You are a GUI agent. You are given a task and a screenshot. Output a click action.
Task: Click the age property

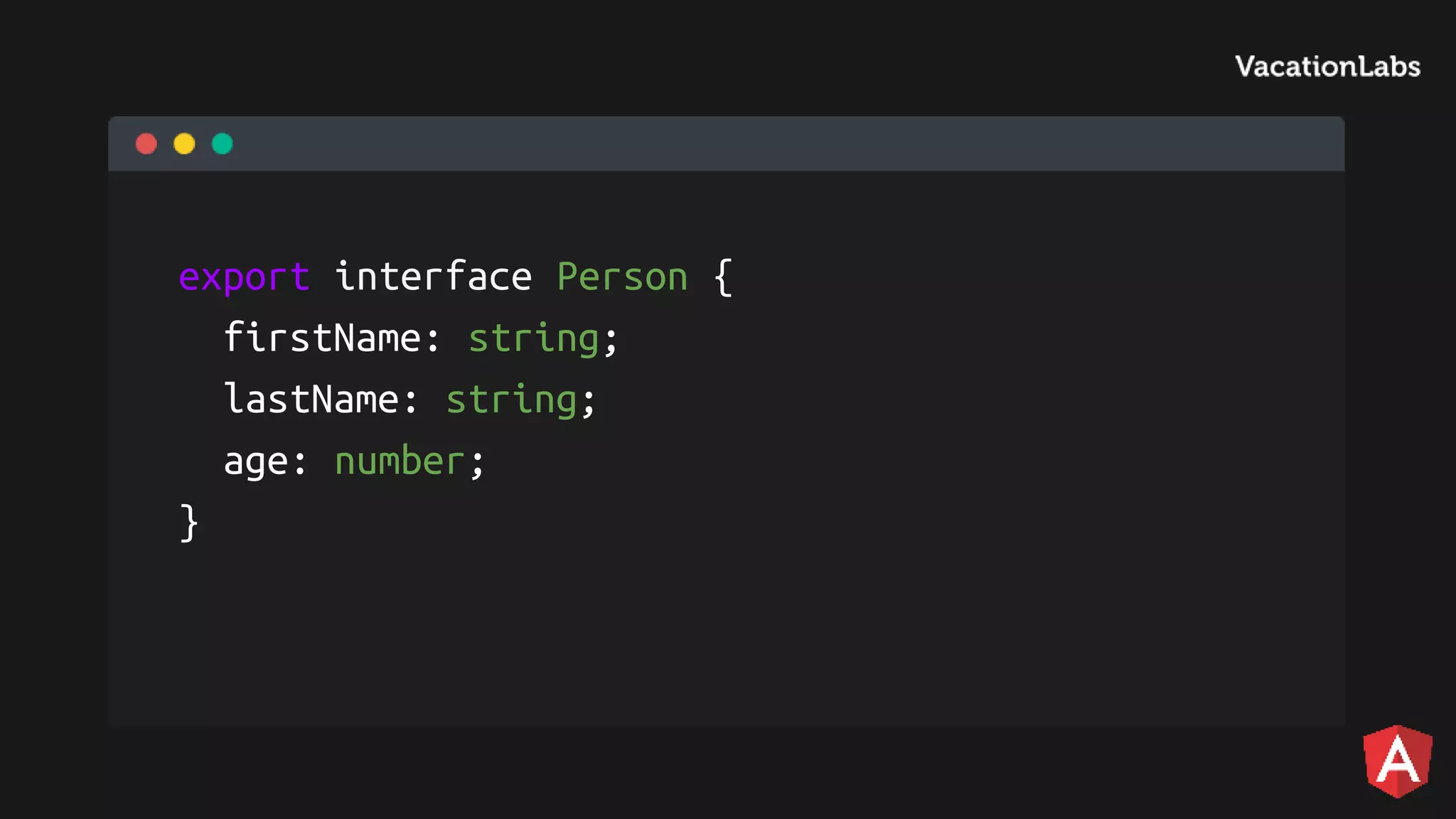(256, 462)
